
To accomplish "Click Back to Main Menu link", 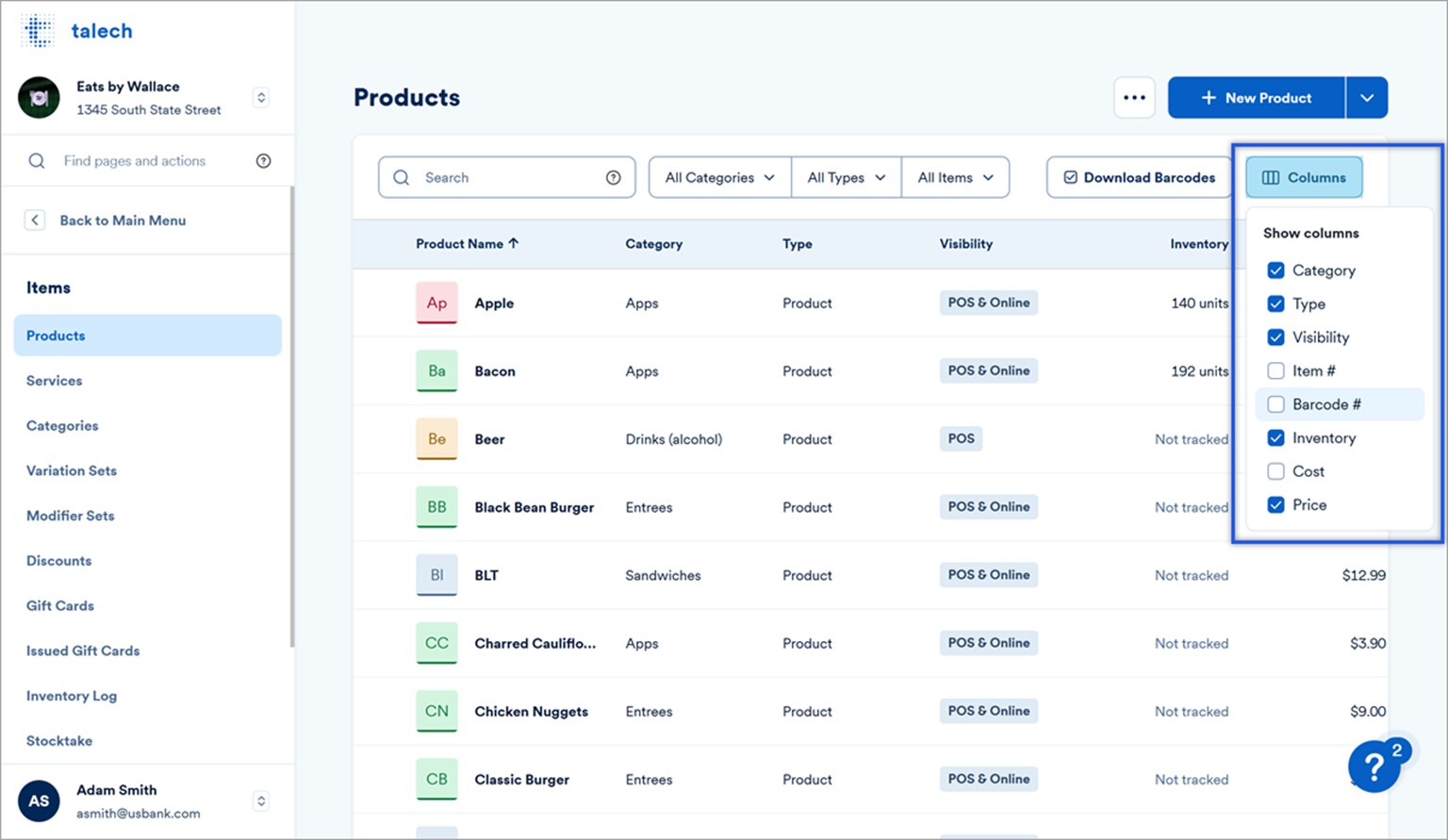I will coord(123,221).
